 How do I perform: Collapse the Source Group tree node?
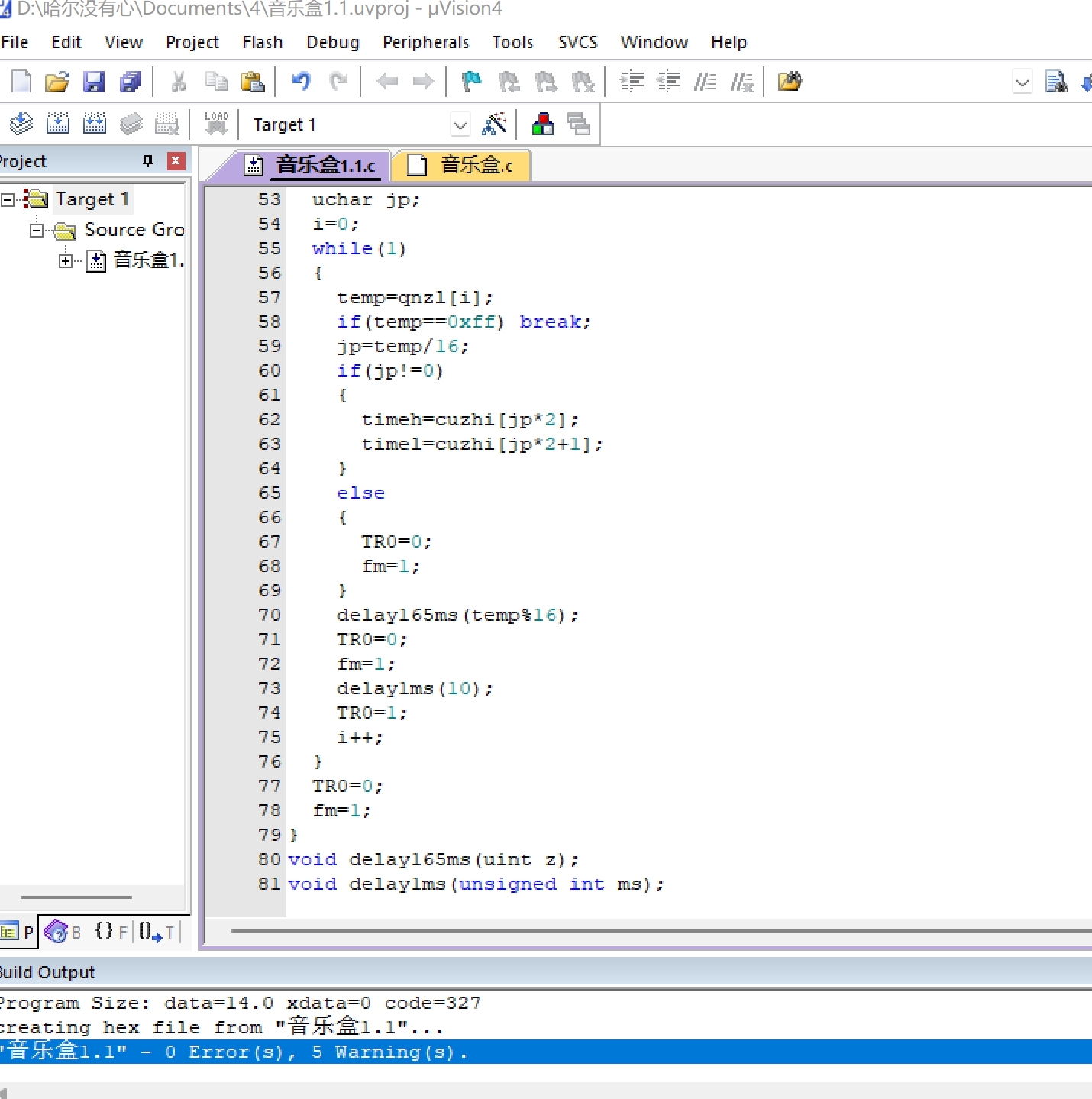point(36,230)
